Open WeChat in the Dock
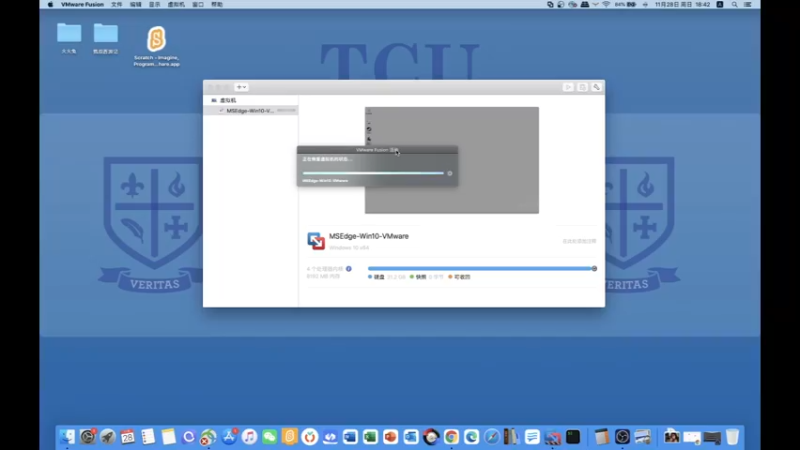 click(269, 437)
